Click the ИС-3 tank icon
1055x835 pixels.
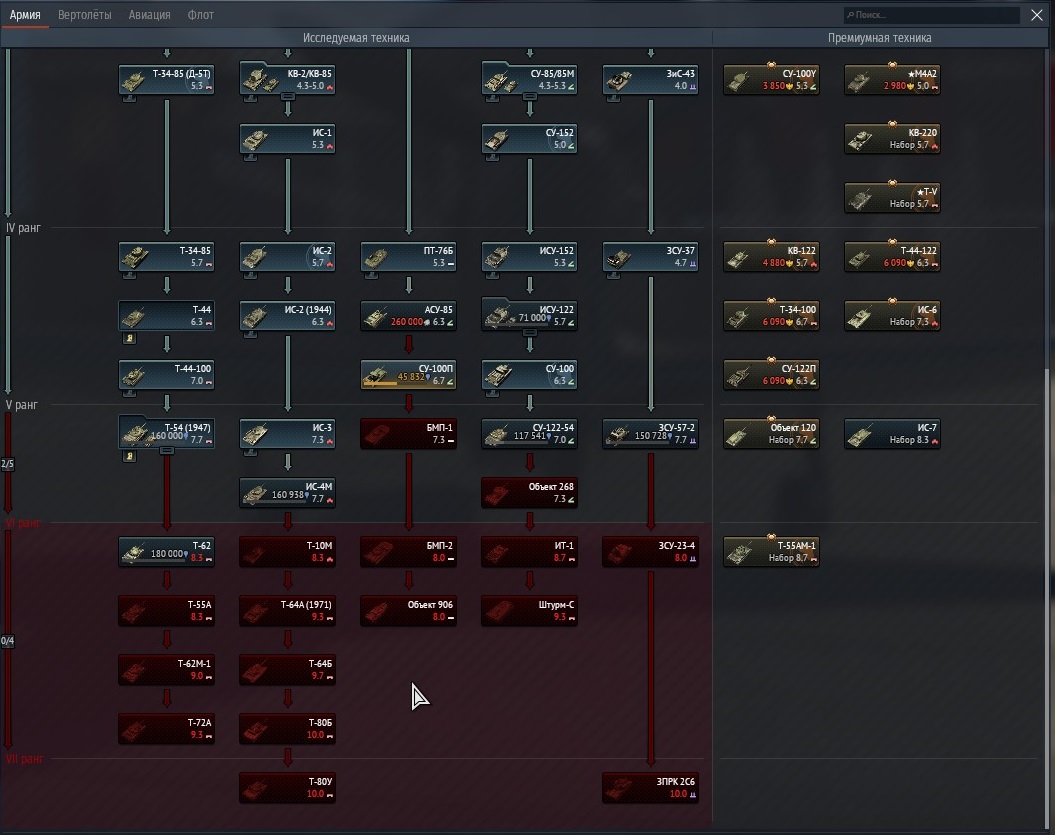click(254, 434)
